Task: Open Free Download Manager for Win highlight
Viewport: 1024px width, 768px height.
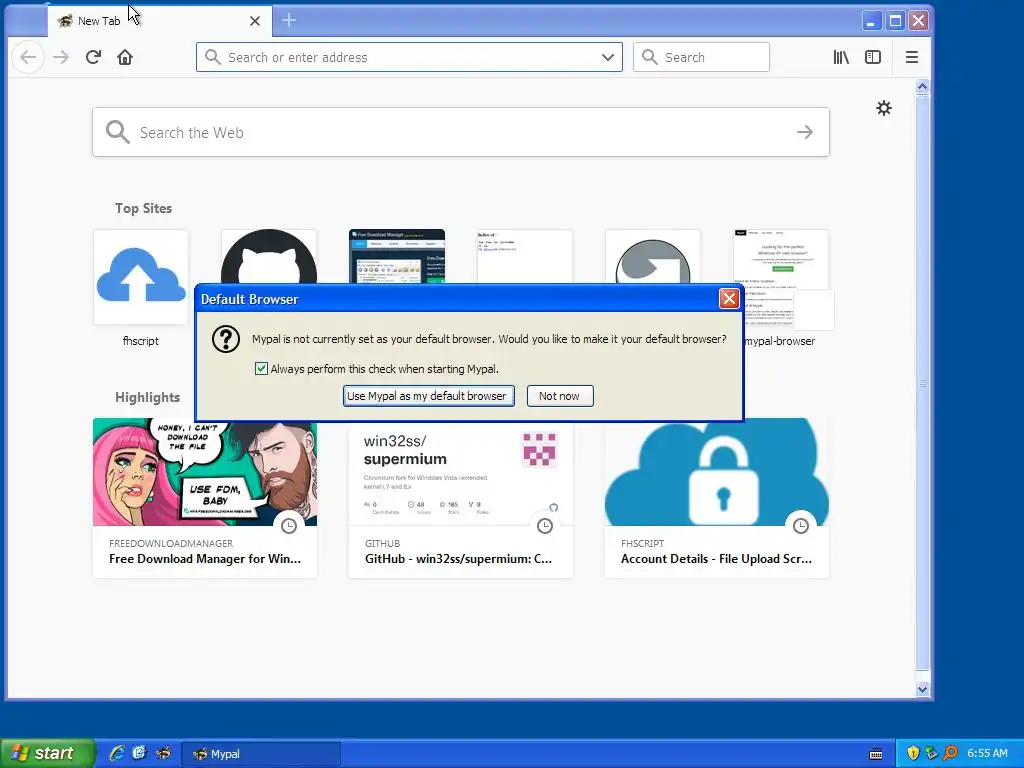Action: tap(205, 498)
